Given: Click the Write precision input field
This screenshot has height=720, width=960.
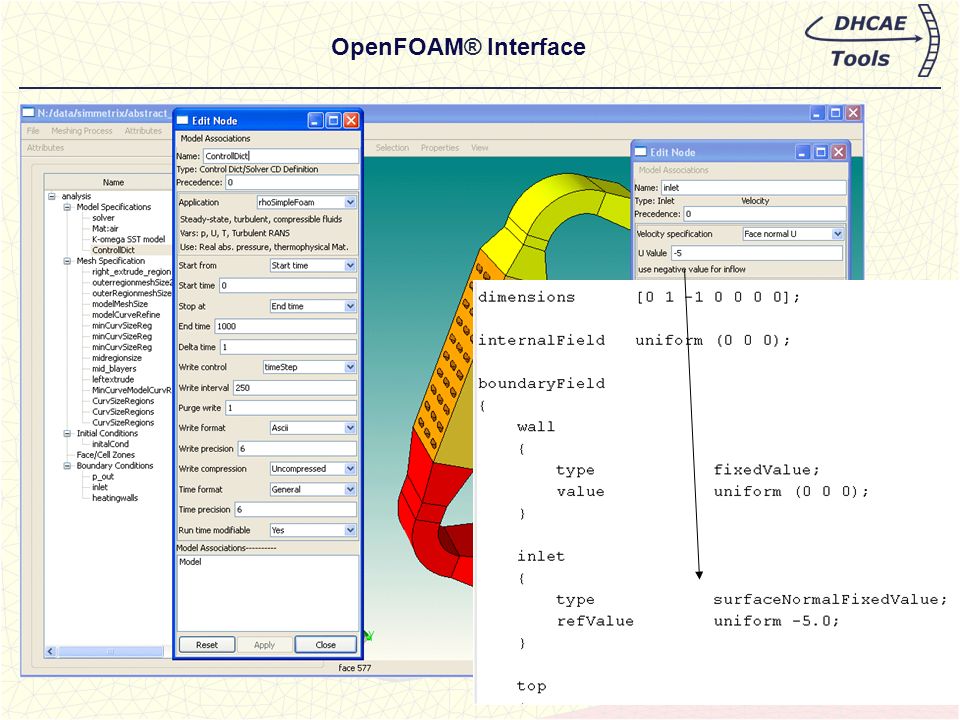Looking at the screenshot, I should (x=297, y=449).
